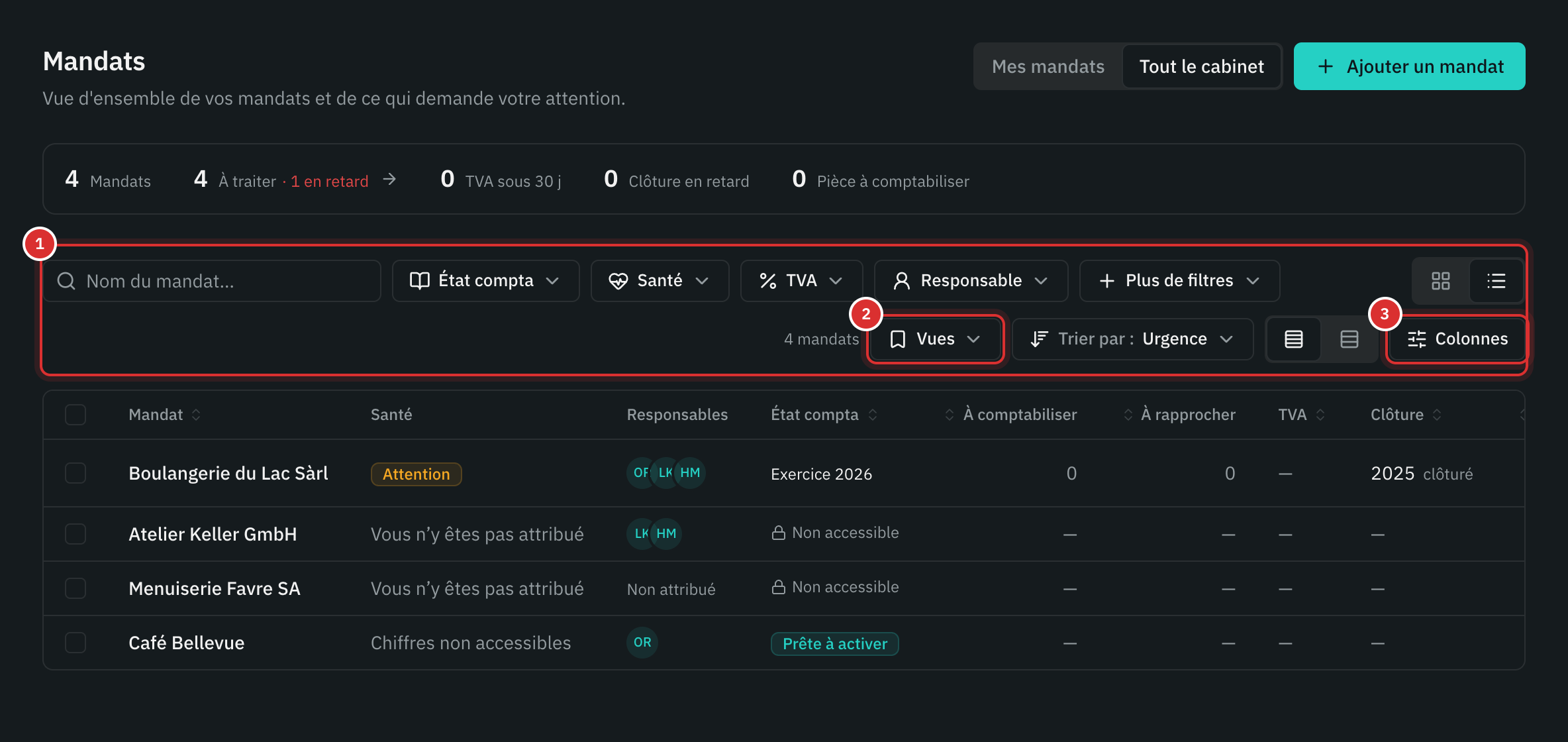This screenshot has height=742, width=1568.
Task: Click HM avatar in Atelier Keller row
Action: [666, 534]
